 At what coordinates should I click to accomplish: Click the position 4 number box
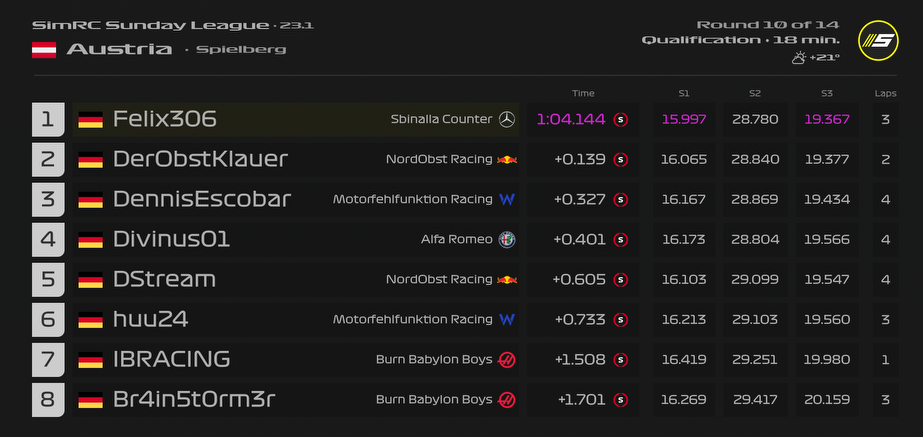coord(48,239)
